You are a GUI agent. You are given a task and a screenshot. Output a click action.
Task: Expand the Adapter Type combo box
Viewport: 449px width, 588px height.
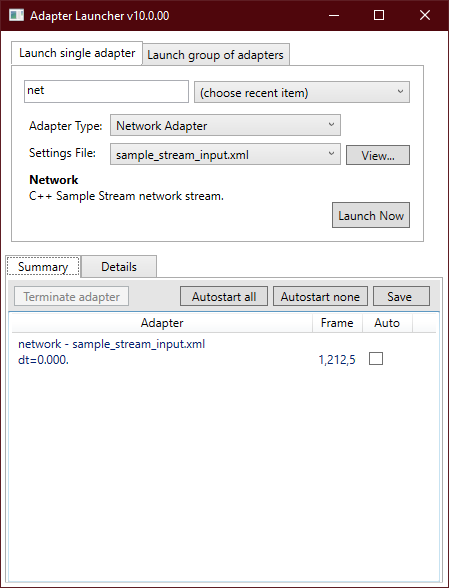(225, 125)
